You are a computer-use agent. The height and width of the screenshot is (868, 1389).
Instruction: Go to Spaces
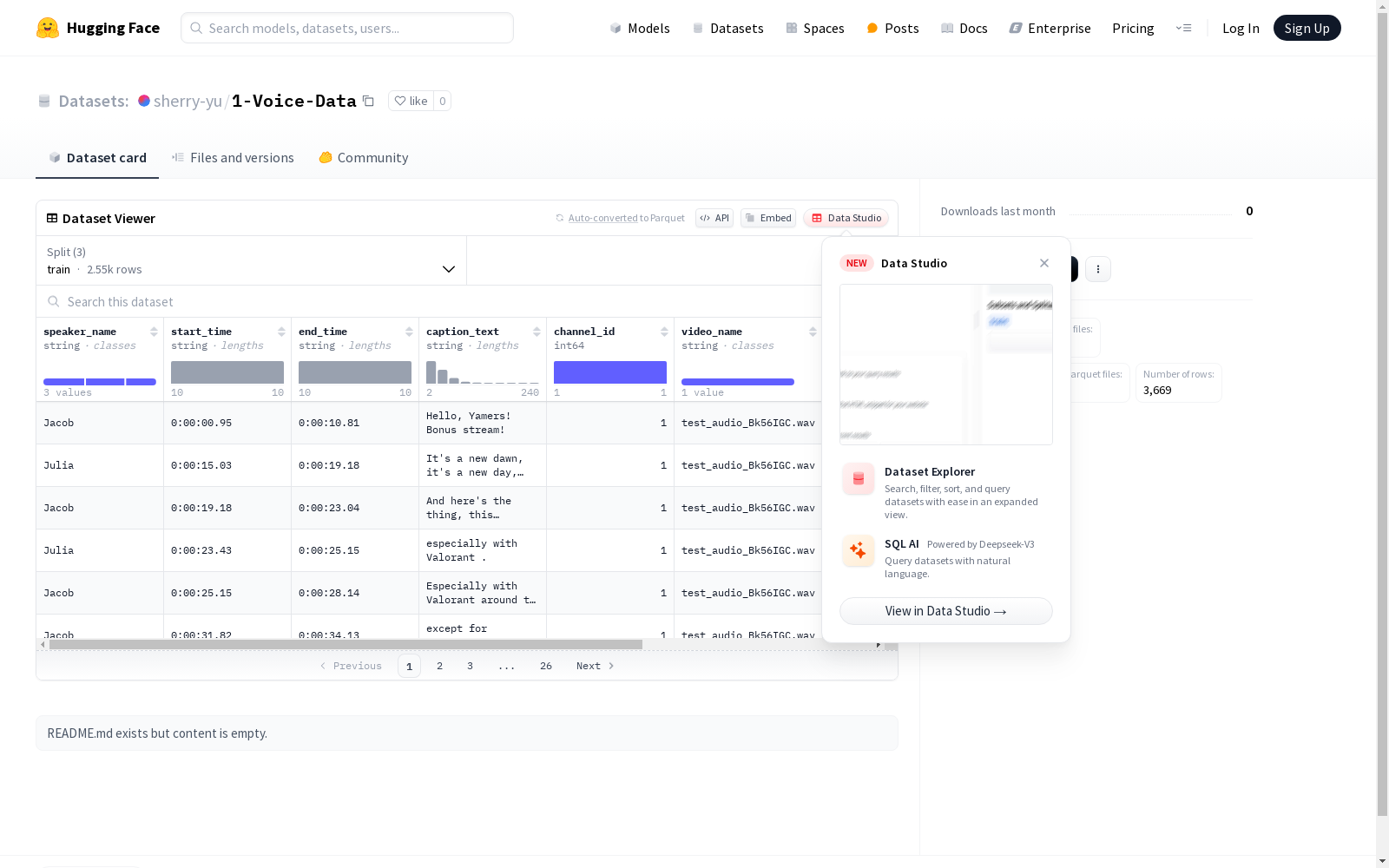(815, 28)
